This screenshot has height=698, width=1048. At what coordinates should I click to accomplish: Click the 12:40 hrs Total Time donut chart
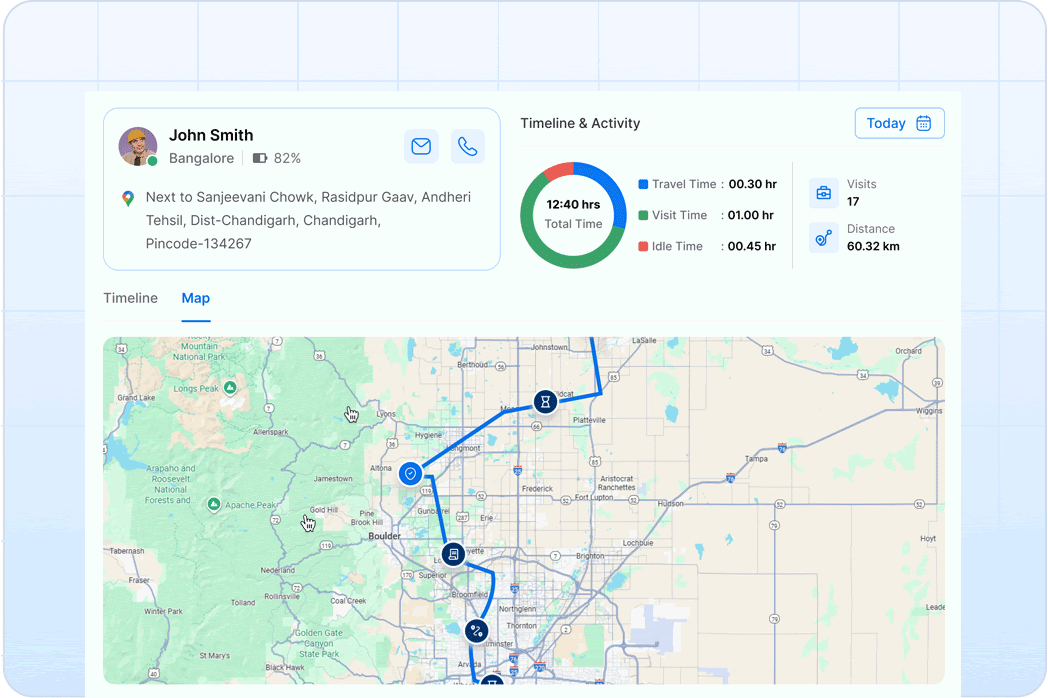click(x=573, y=215)
